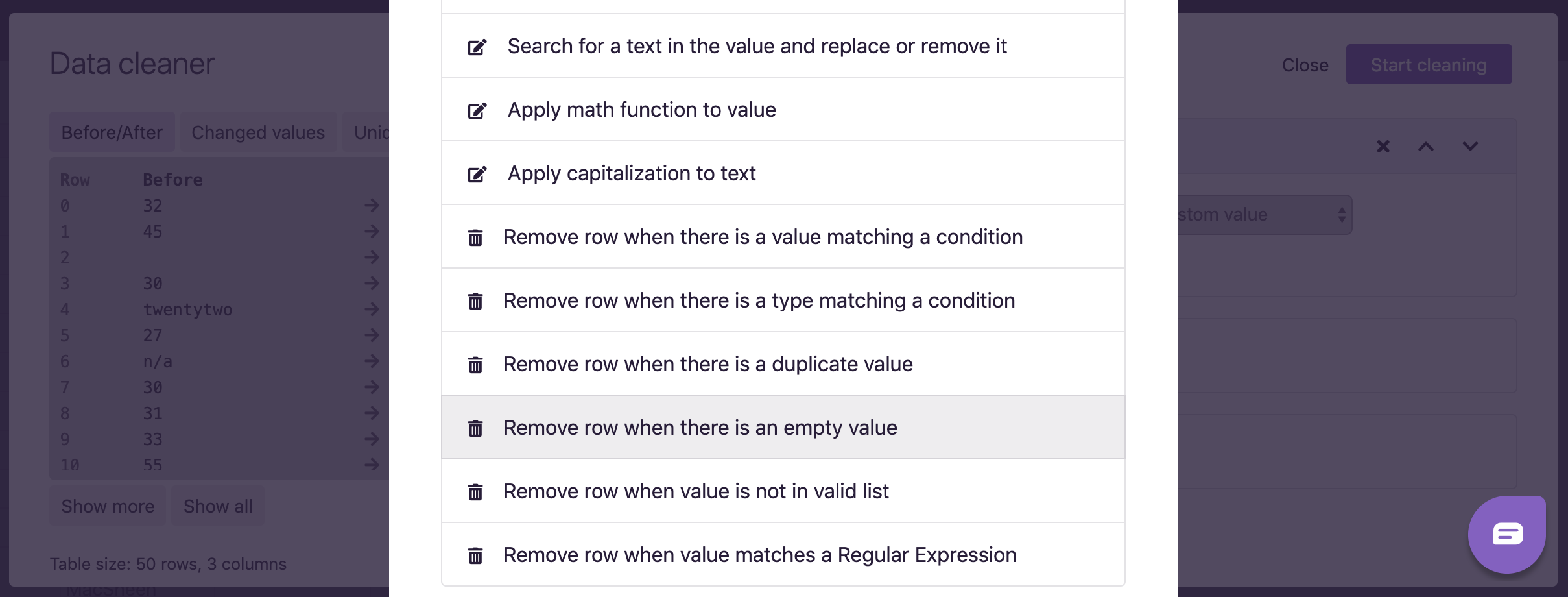This screenshot has width=1568, height=597.
Task: Click the edit icon beside Apply capitalization
Action: (477, 174)
